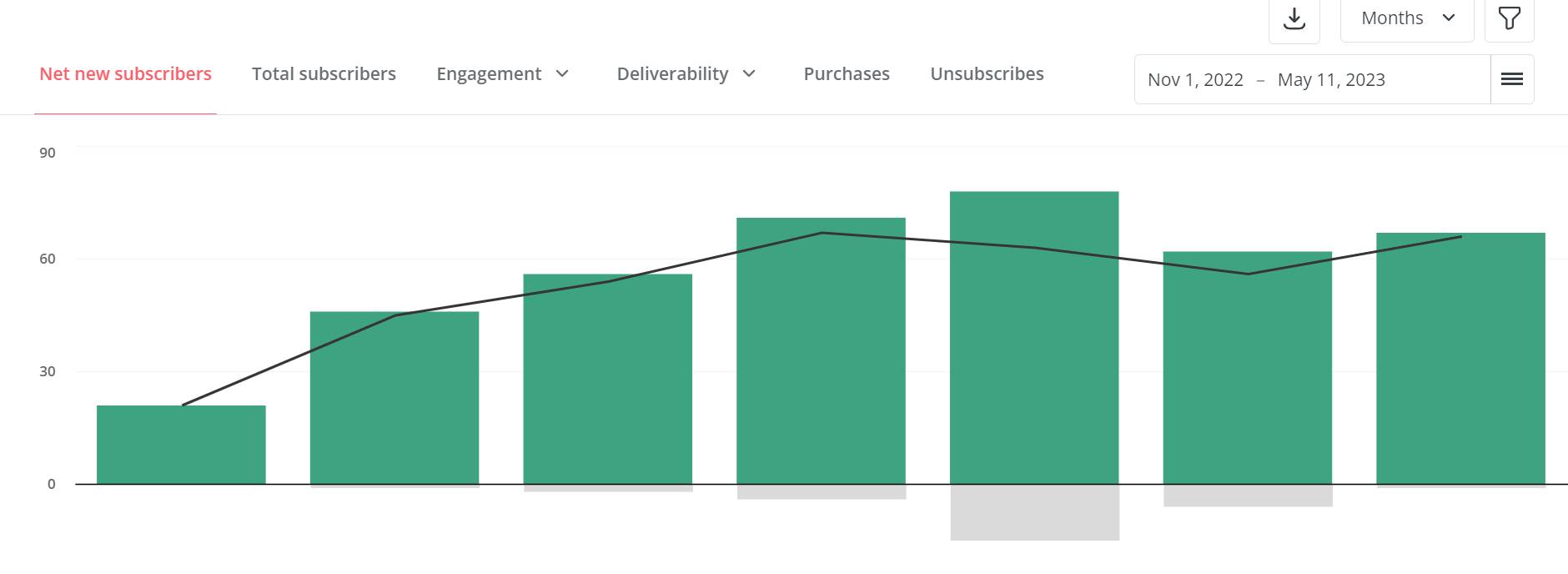Image resolution: width=1568 pixels, height=574 pixels.
Task: Click the May 11, 2023 end date
Action: pyautogui.click(x=1331, y=80)
